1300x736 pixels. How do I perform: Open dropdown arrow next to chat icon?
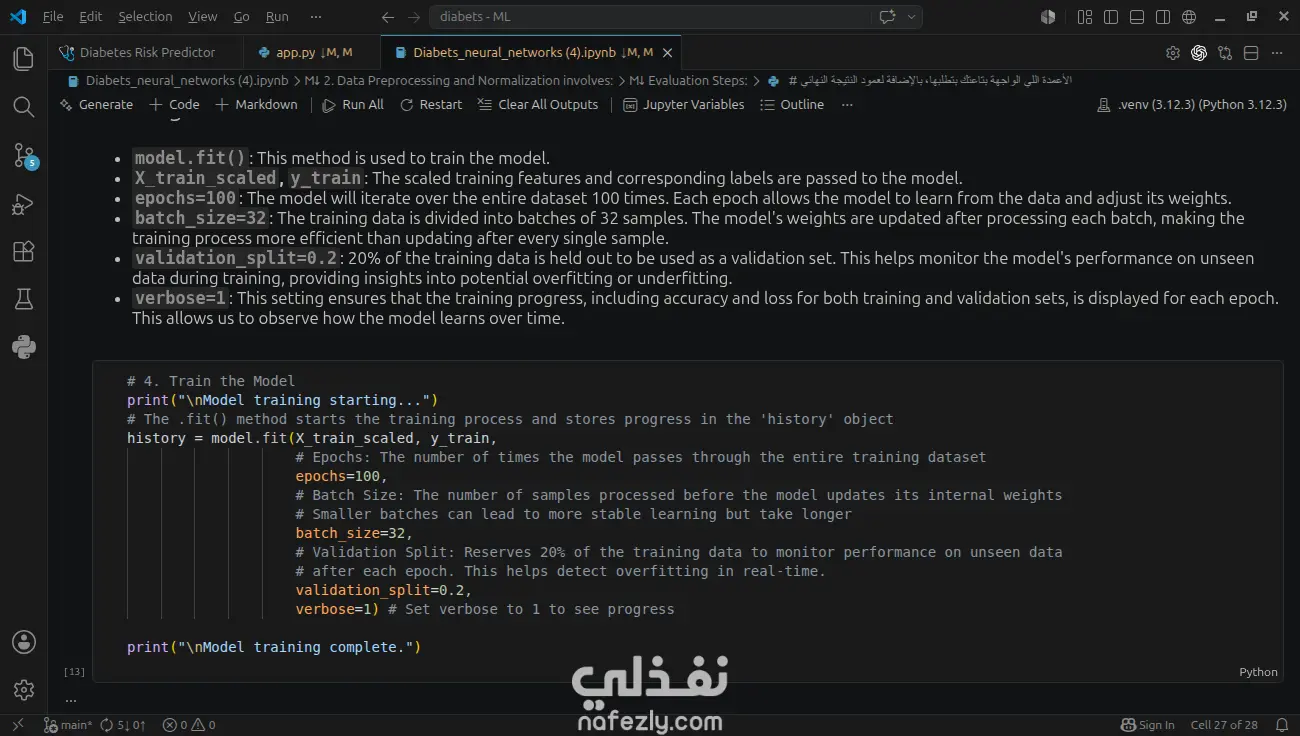coord(911,17)
